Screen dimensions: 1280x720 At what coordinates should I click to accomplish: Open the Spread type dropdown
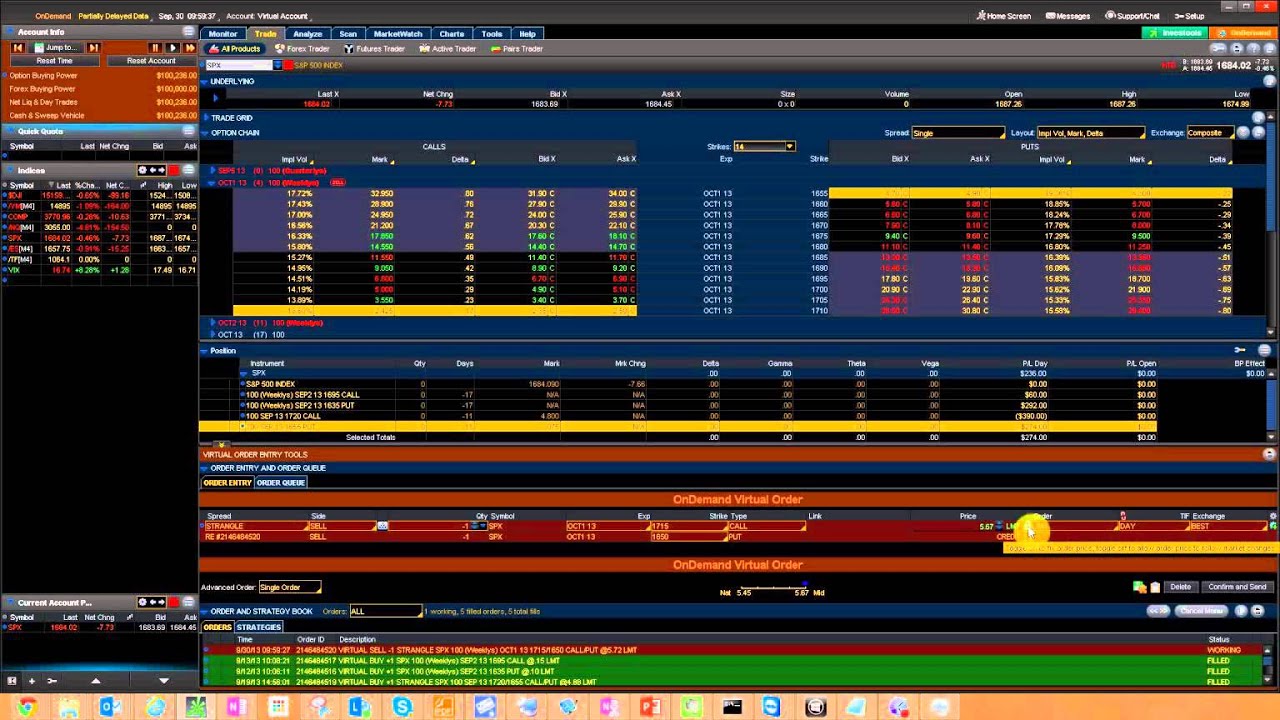tap(957, 133)
